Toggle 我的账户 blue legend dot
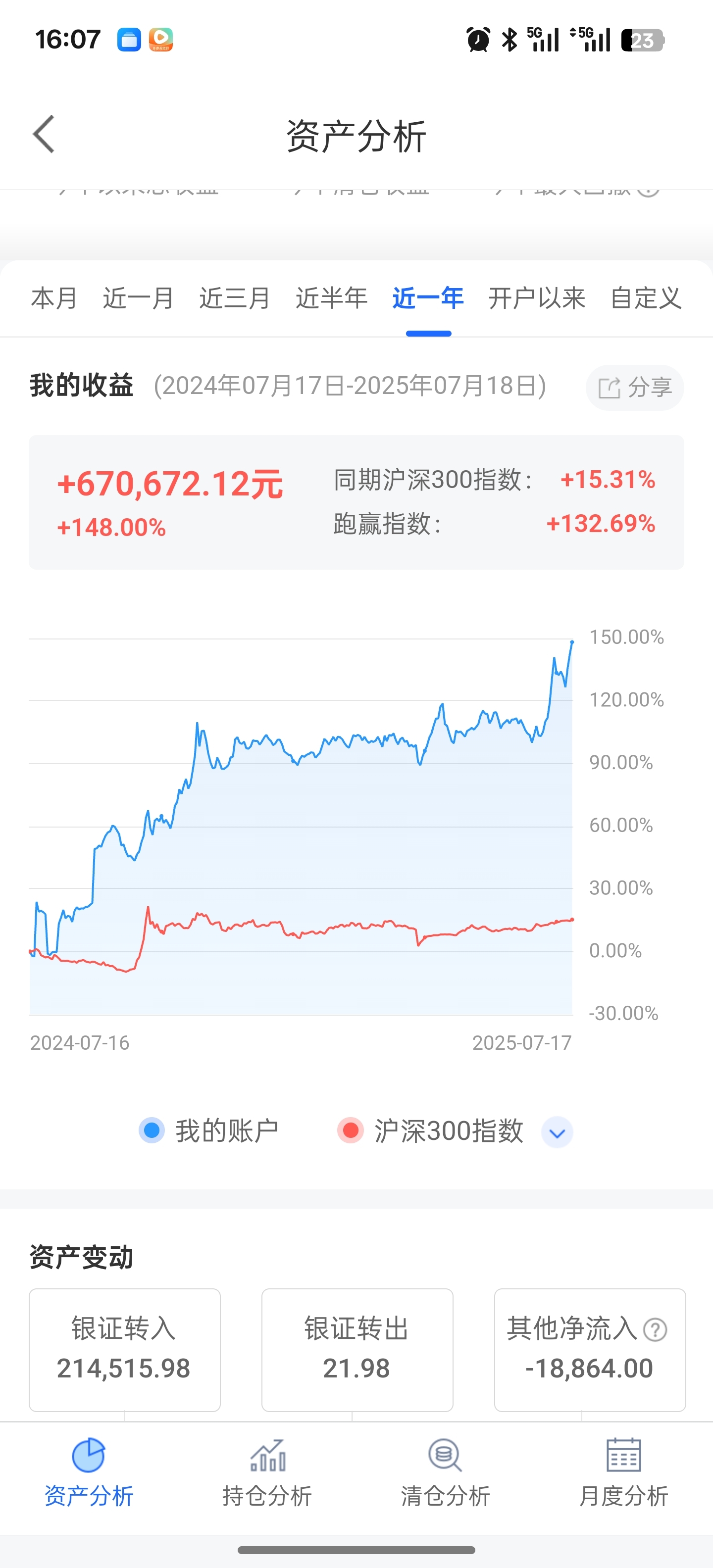 152,1130
